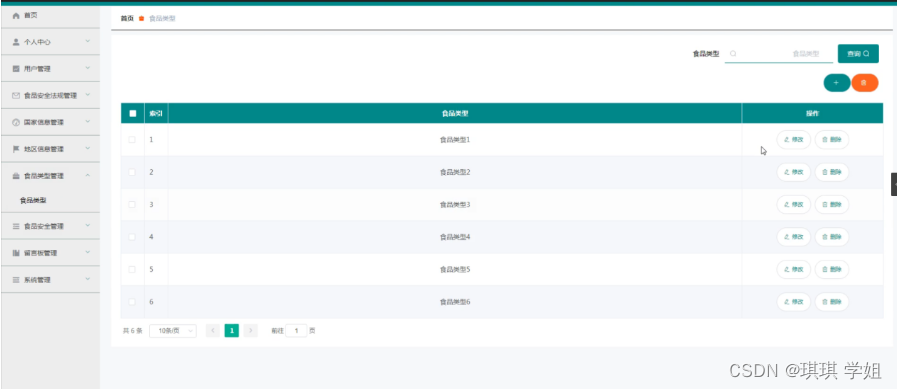
Task: Click the 食品类型 column header
Action: click(x=455, y=113)
